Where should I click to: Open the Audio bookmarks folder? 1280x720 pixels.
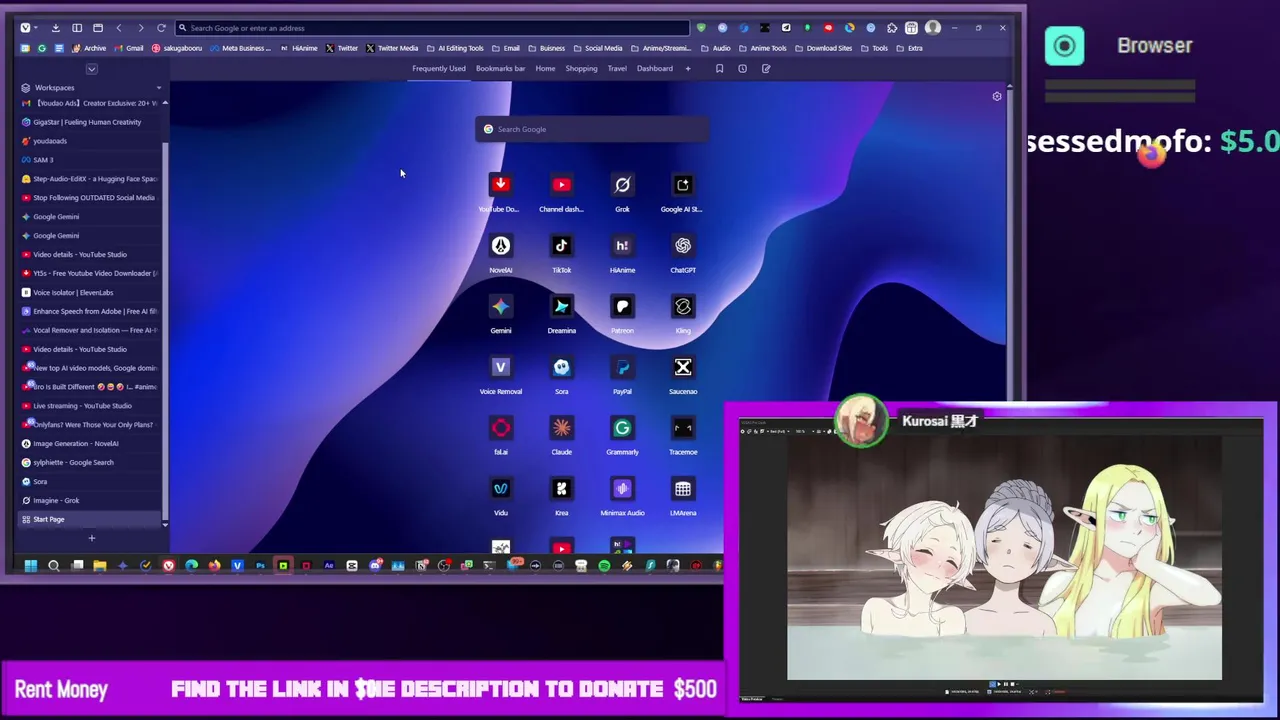click(715, 48)
